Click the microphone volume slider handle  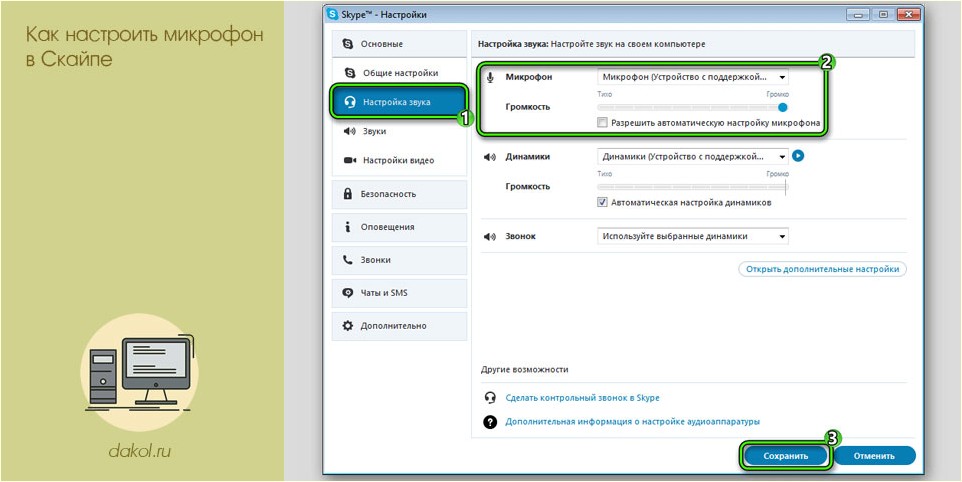click(782, 107)
